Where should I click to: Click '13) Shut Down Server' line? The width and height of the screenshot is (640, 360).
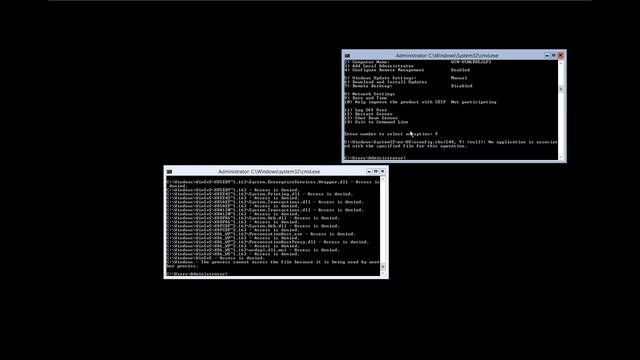[x=371, y=118]
